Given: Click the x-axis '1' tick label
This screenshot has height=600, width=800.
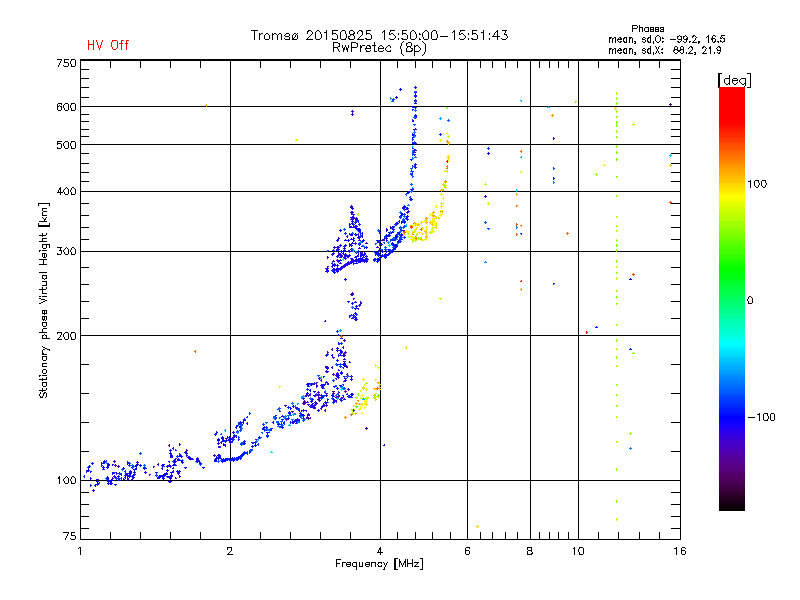Looking at the screenshot, I should tap(80, 551).
